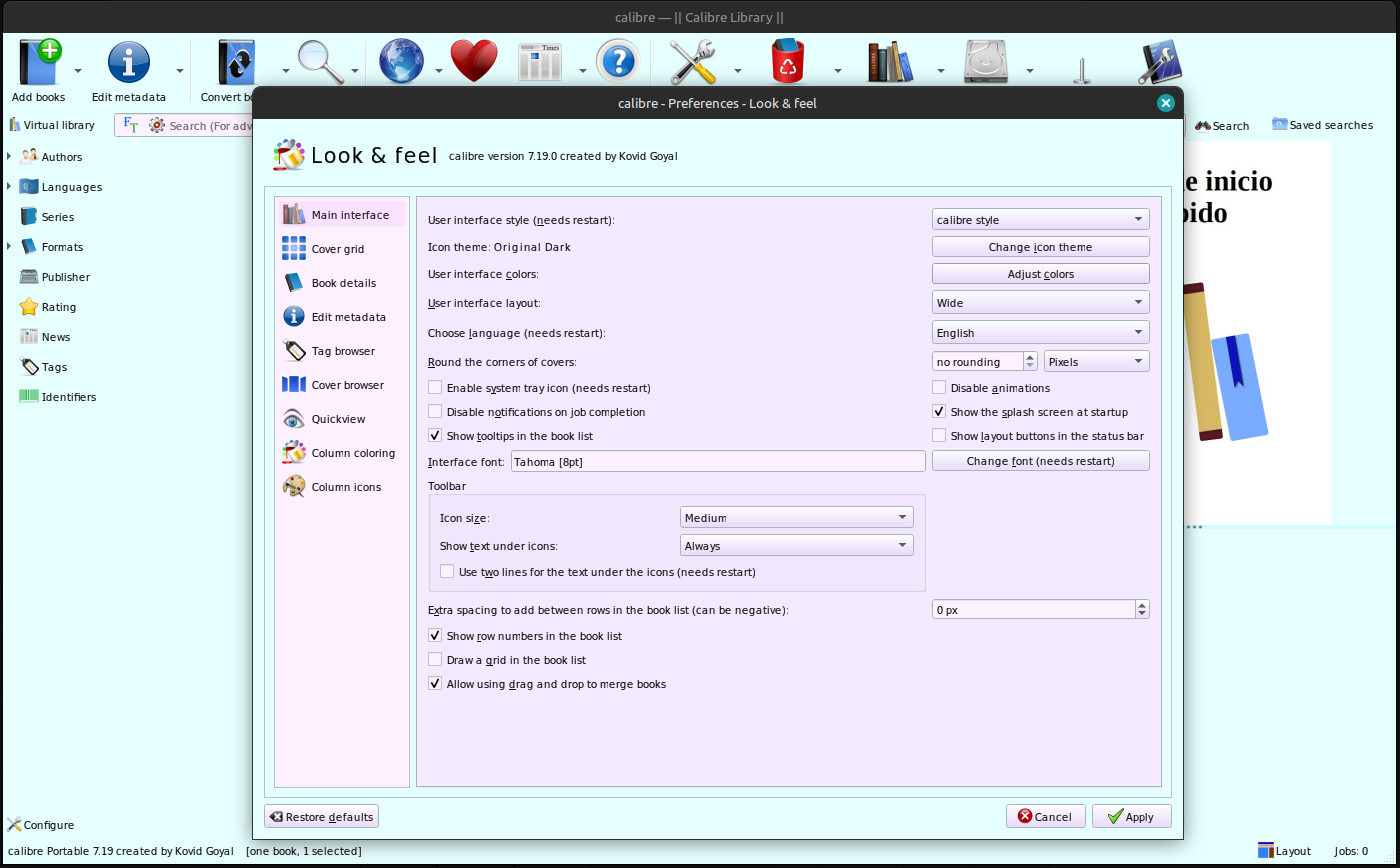Click the Convert books toolbar icon
Image resolution: width=1400 pixels, height=868 pixels.
tap(237, 62)
